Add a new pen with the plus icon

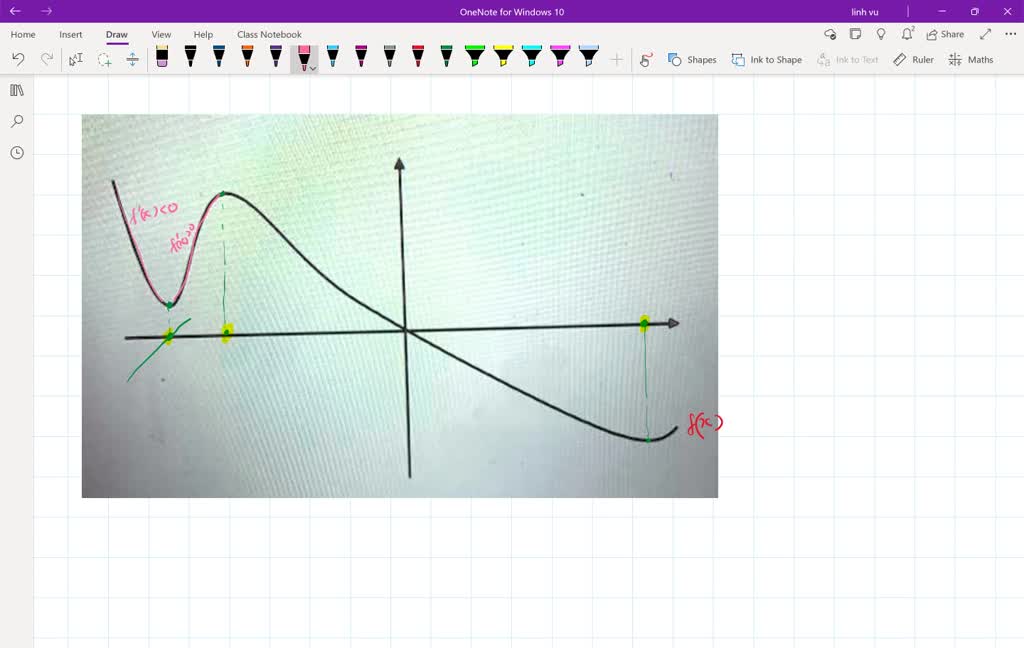point(617,59)
